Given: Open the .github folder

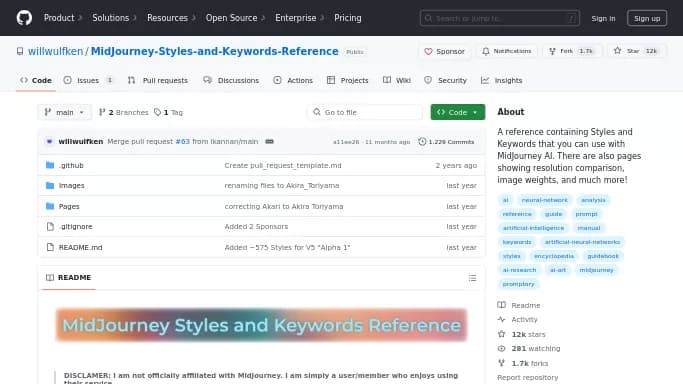Looking at the screenshot, I should coord(71,165).
